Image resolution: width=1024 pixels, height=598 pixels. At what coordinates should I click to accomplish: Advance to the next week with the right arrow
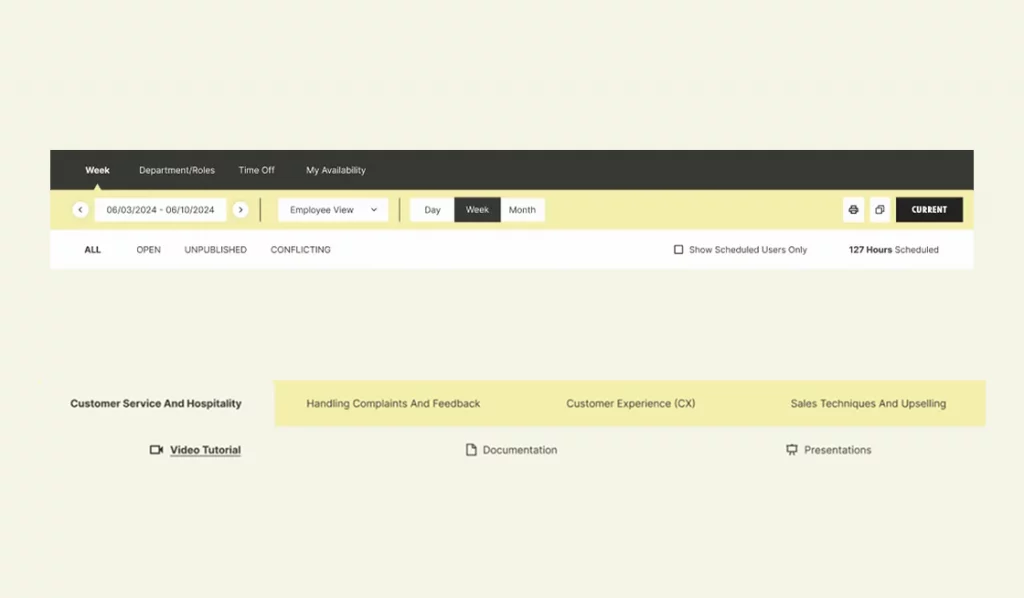pos(241,209)
